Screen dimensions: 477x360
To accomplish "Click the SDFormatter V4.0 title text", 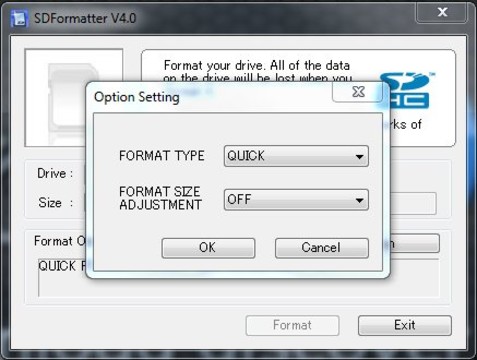I will 85,18.
